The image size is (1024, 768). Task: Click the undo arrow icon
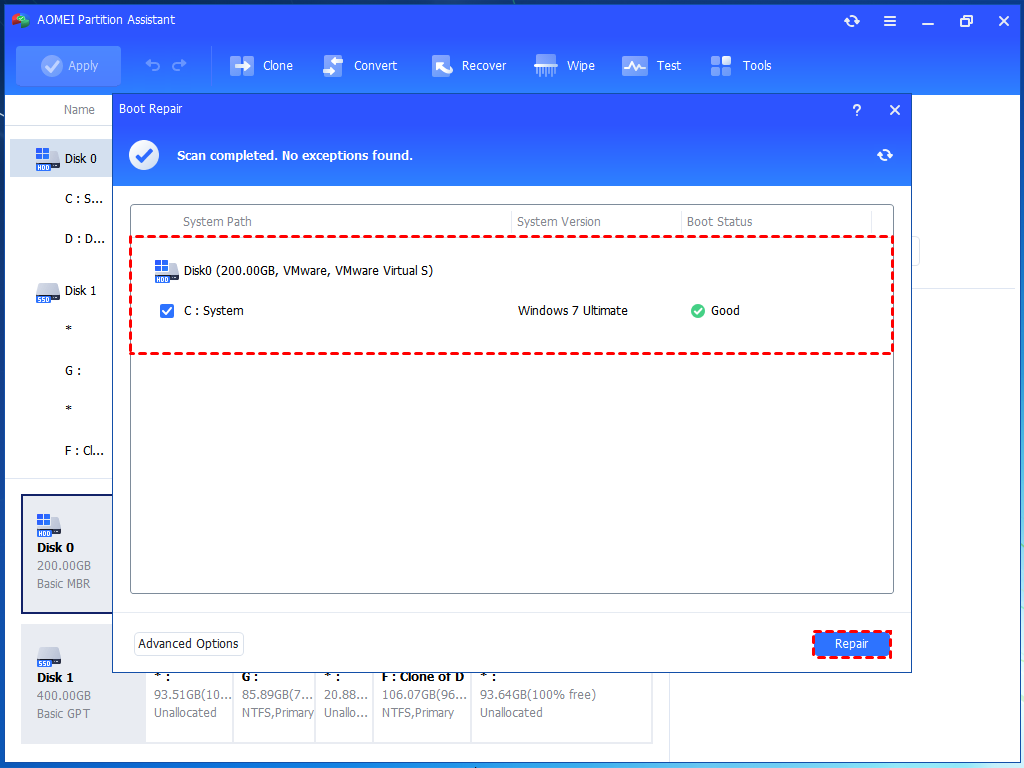click(x=153, y=65)
